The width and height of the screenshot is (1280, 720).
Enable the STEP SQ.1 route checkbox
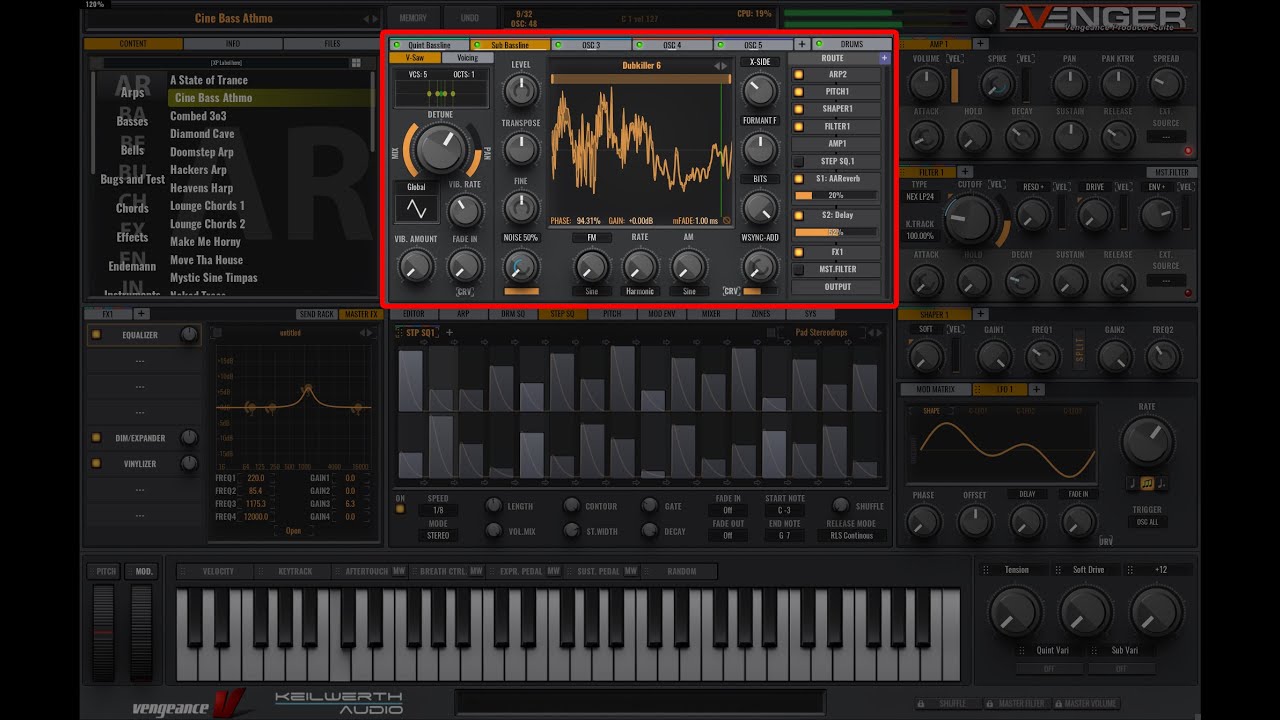click(799, 161)
